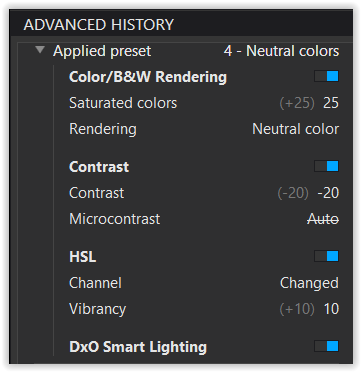Disable the Contrast toggle switch

click(326, 166)
